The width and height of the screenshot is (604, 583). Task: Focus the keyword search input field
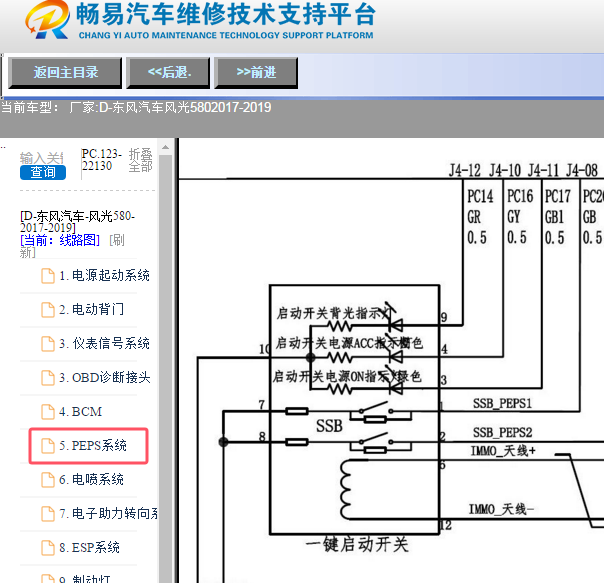[42, 158]
